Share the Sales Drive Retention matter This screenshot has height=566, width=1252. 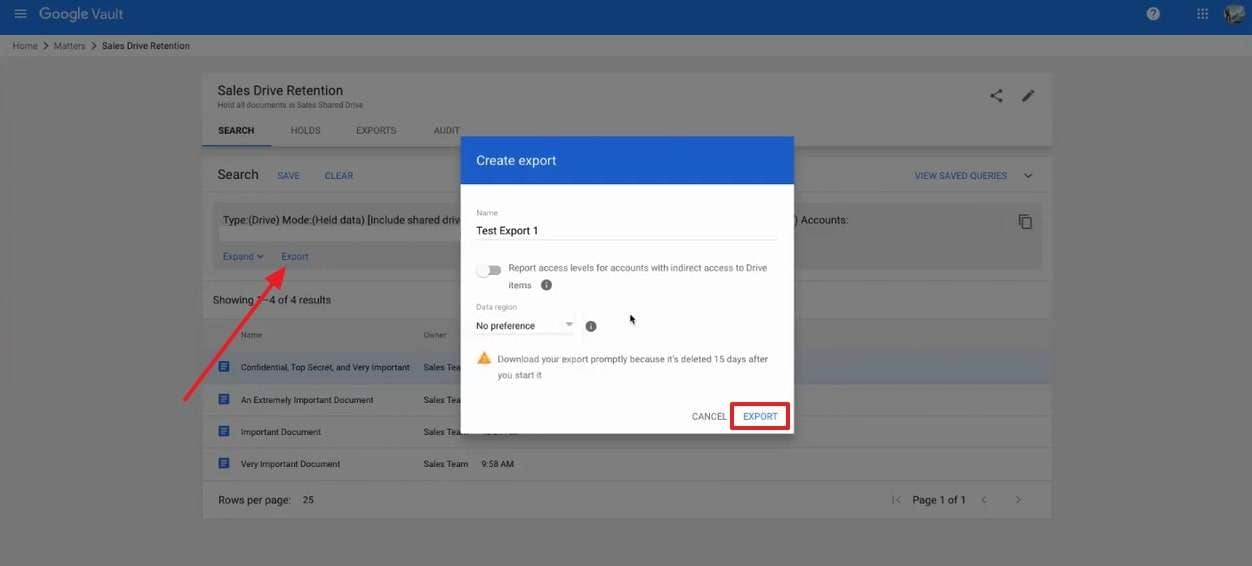996,96
